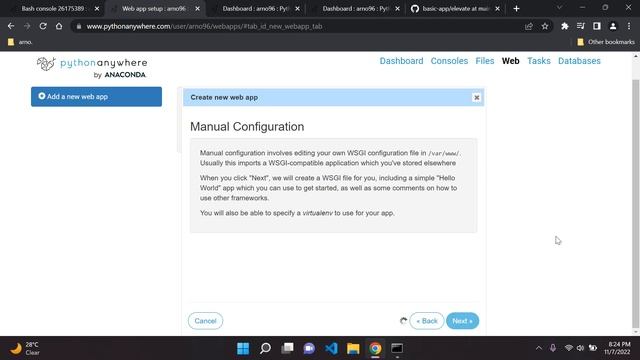Image resolution: width=640 pixels, height=360 pixels.
Task: Open the Windows Start menu
Action: coord(243,349)
